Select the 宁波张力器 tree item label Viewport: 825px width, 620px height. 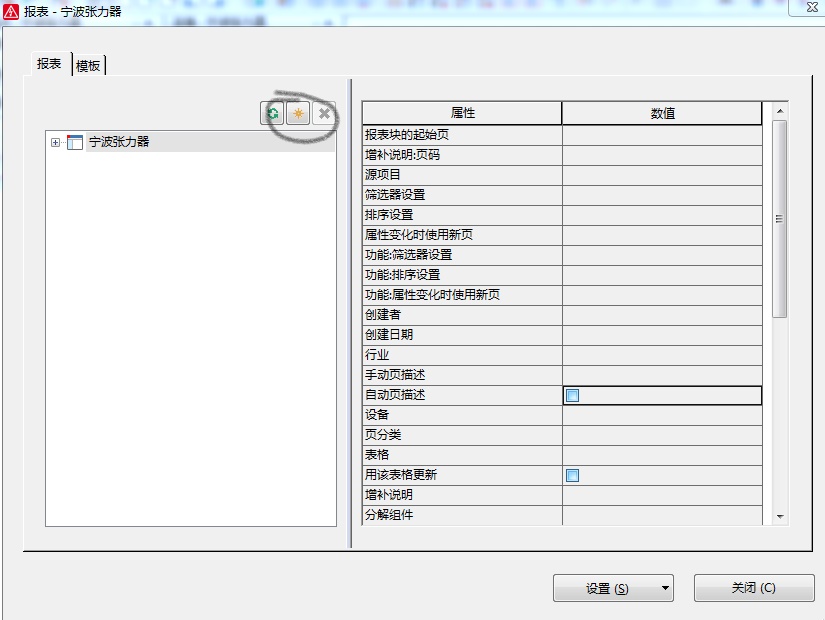[x=119, y=142]
